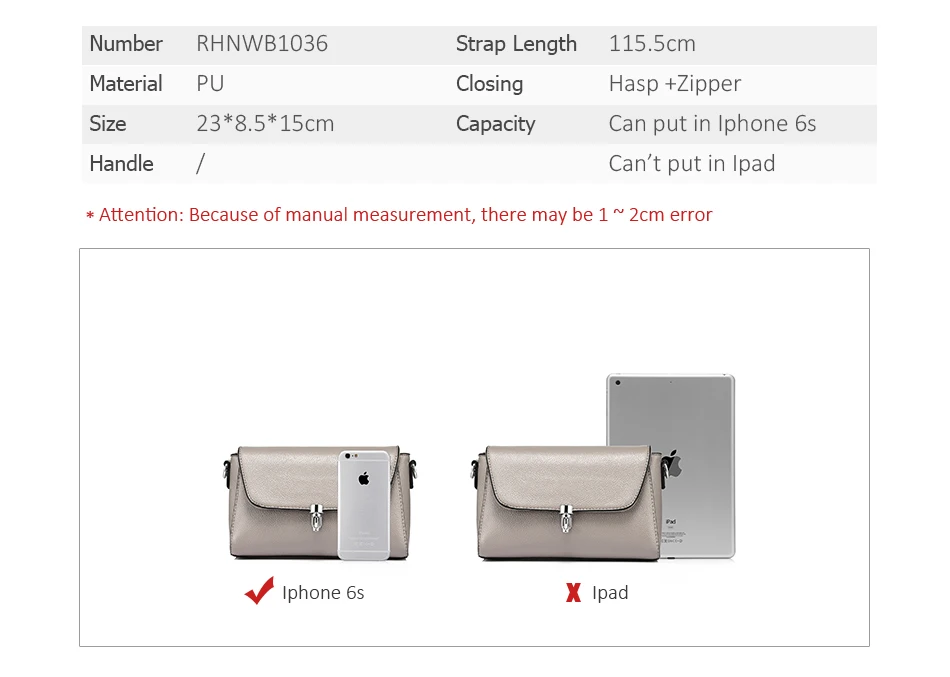Select the gray iPad image
The image size is (950, 677).
(671, 465)
